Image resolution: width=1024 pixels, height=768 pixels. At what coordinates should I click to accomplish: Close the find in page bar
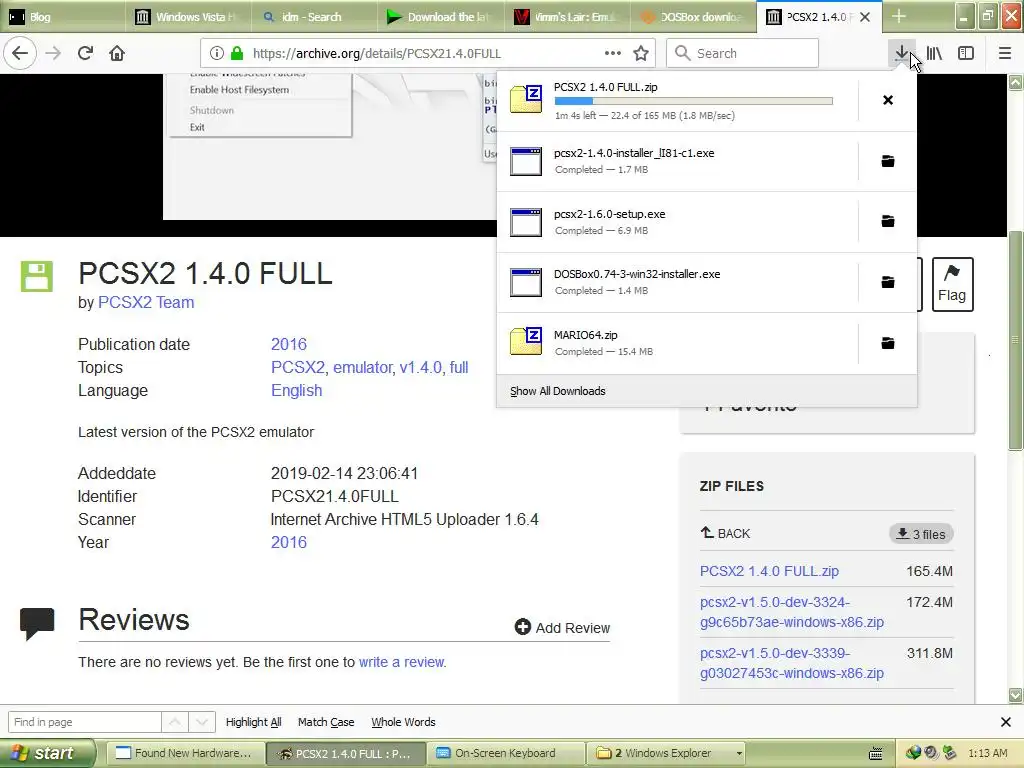[1006, 722]
